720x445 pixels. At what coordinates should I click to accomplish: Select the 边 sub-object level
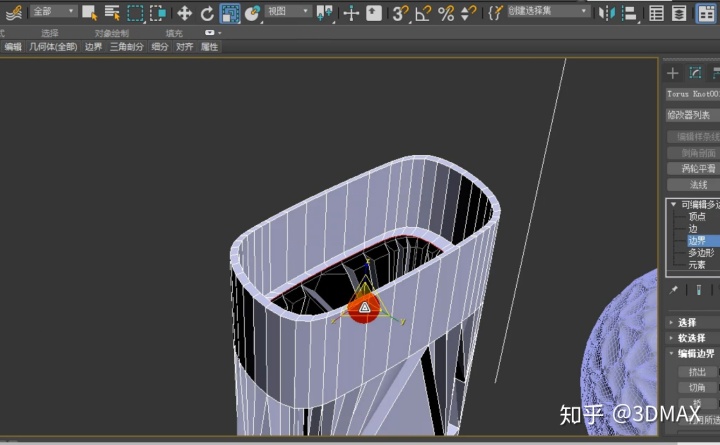tap(692, 228)
